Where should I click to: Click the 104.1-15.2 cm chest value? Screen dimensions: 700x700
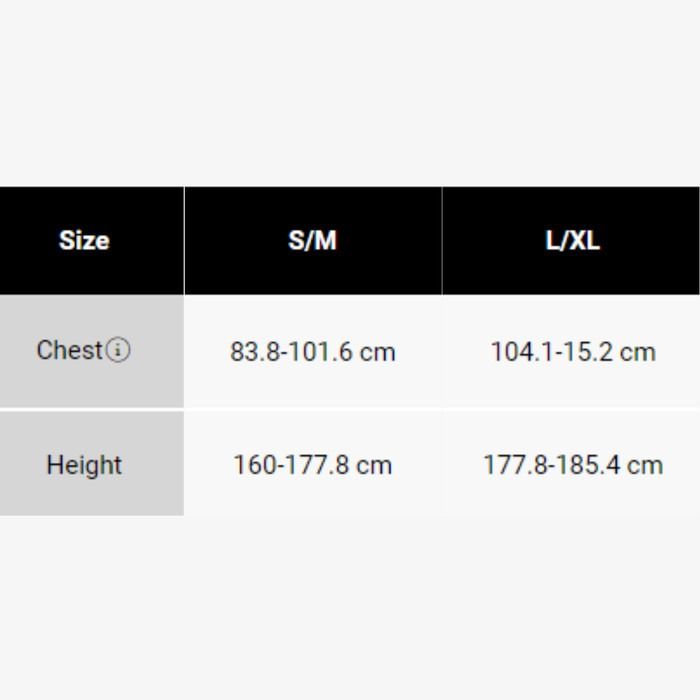coord(573,352)
